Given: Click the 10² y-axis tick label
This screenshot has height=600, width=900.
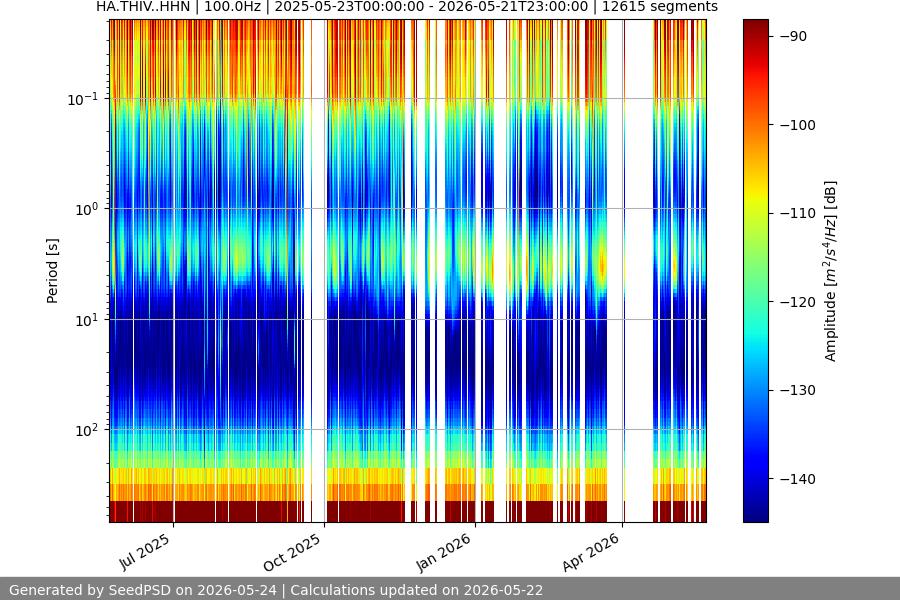Looking at the screenshot, I should (x=87, y=431).
